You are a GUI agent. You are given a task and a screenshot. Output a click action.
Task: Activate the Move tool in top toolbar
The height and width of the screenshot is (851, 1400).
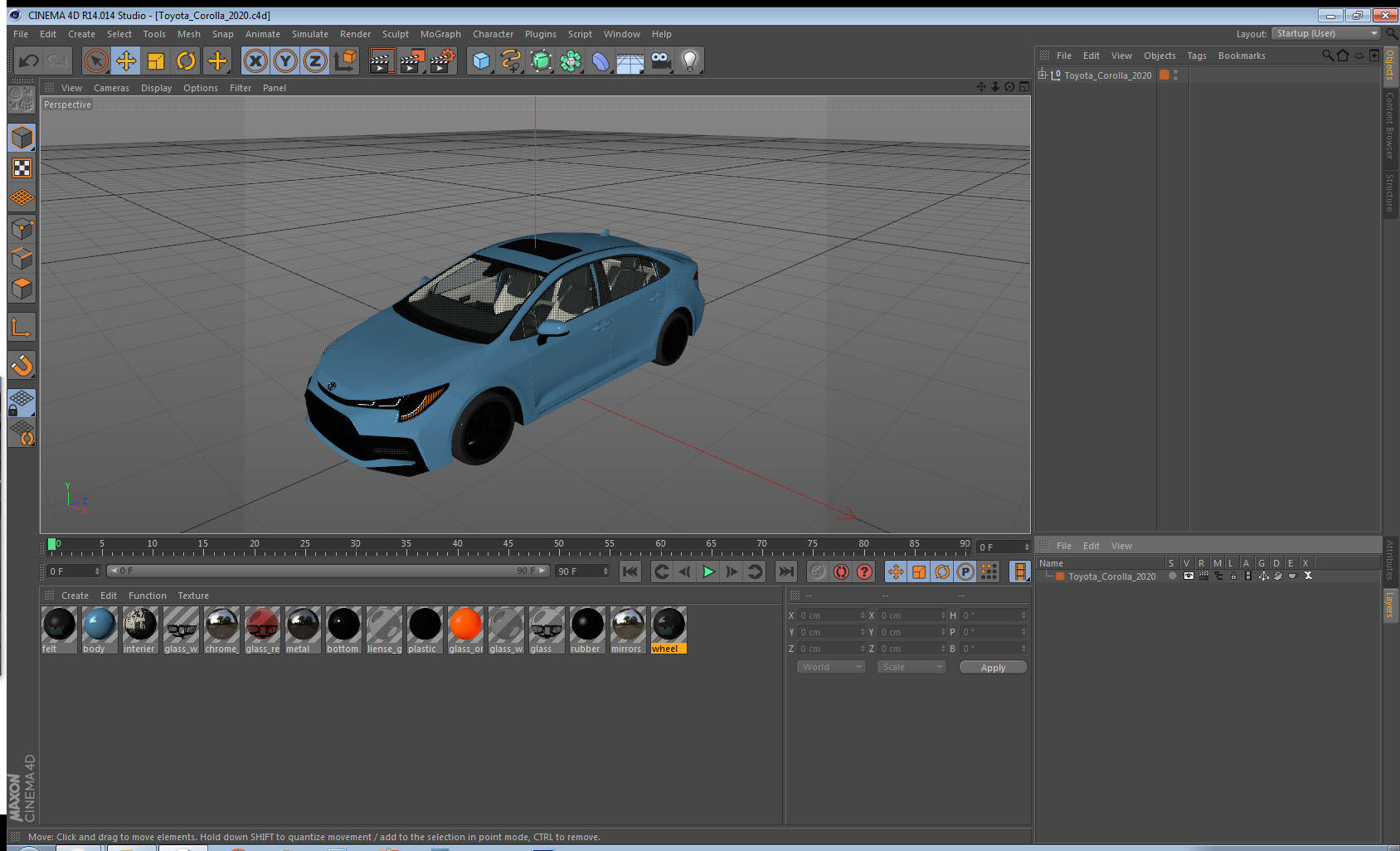tap(126, 61)
